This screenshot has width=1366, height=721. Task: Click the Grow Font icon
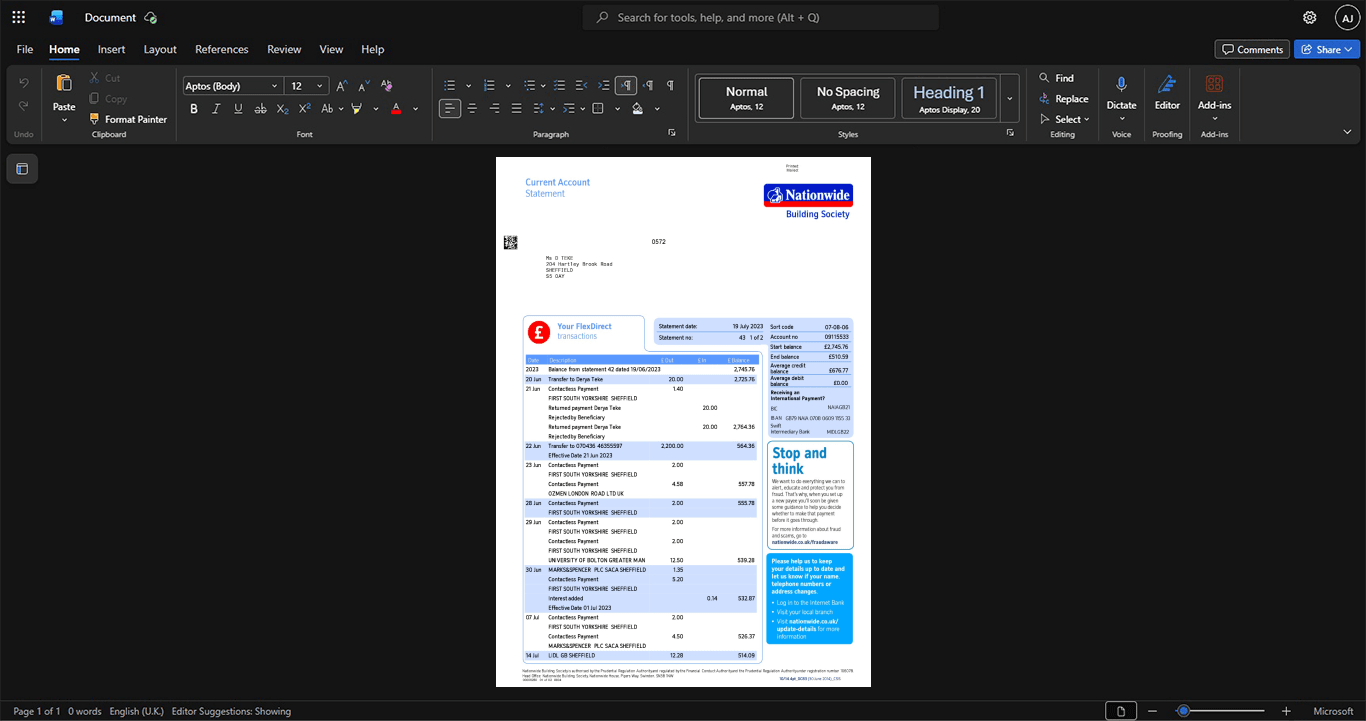[342, 86]
